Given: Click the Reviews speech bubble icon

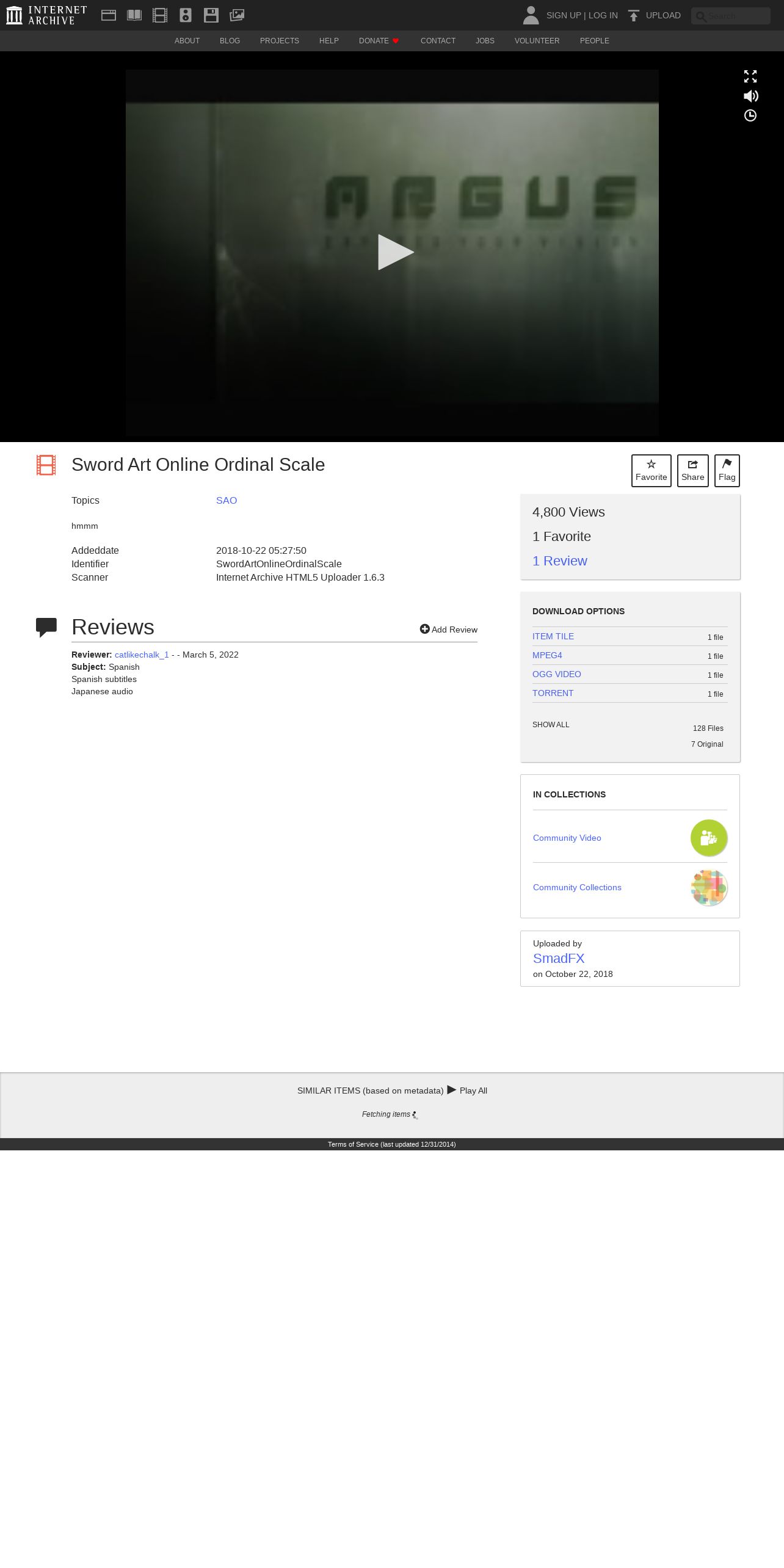Looking at the screenshot, I should 46,628.
